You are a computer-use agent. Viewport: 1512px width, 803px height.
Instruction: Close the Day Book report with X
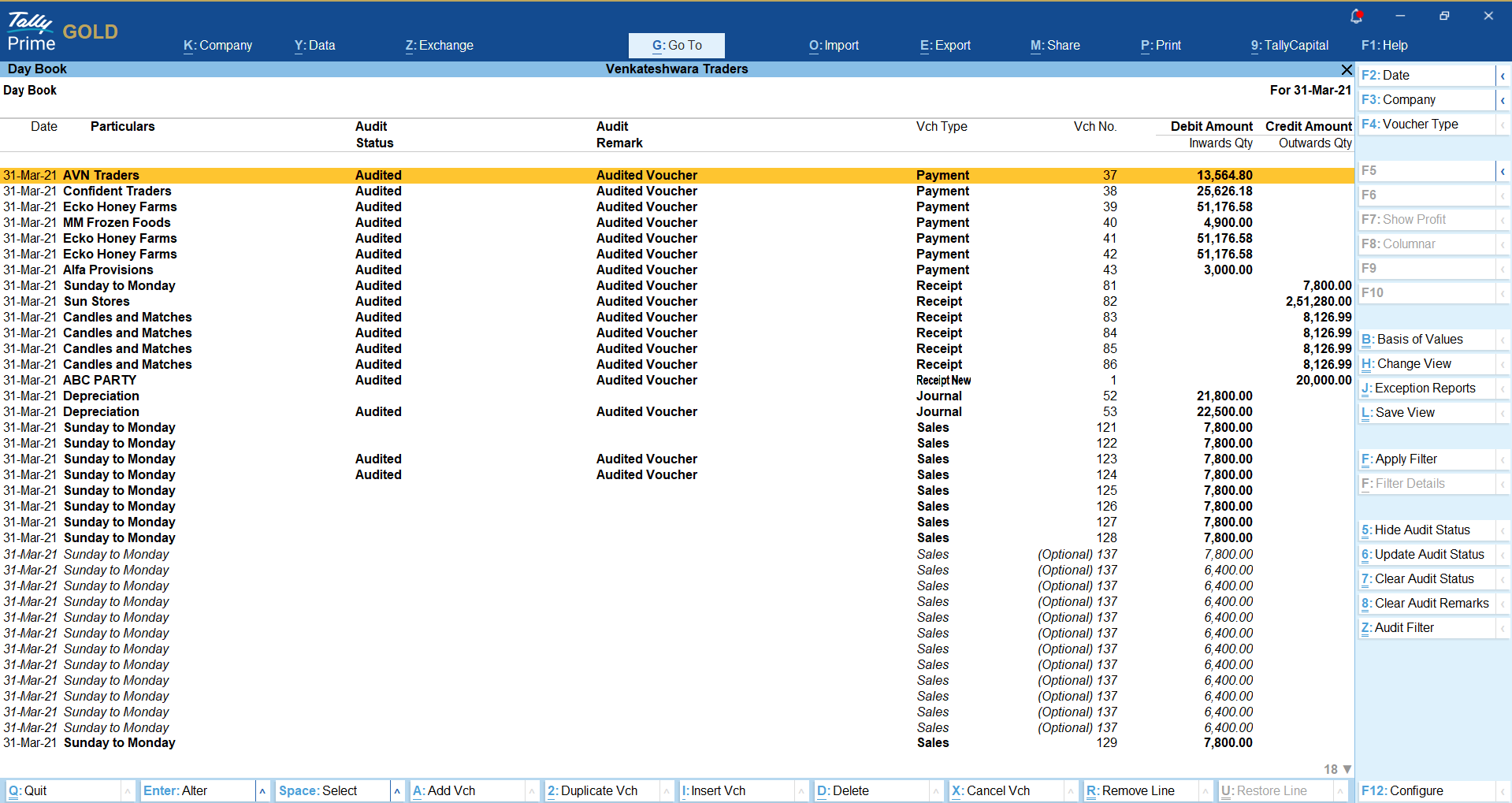pos(1347,69)
